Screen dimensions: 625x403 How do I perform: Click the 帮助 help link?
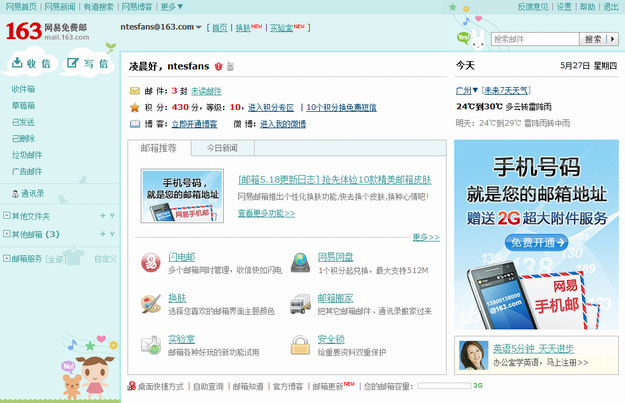click(x=587, y=7)
